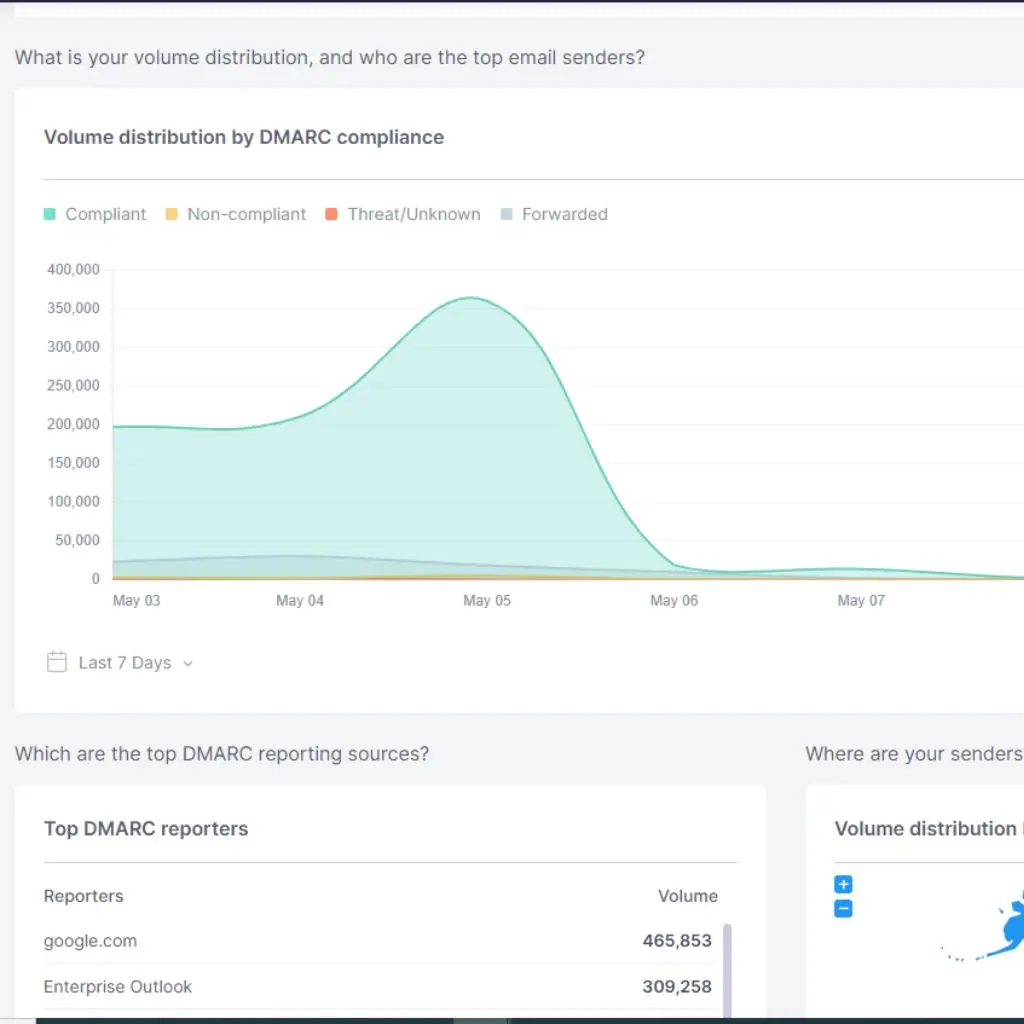Click the May 03 axis label
1024x1024 pixels.
point(136,600)
